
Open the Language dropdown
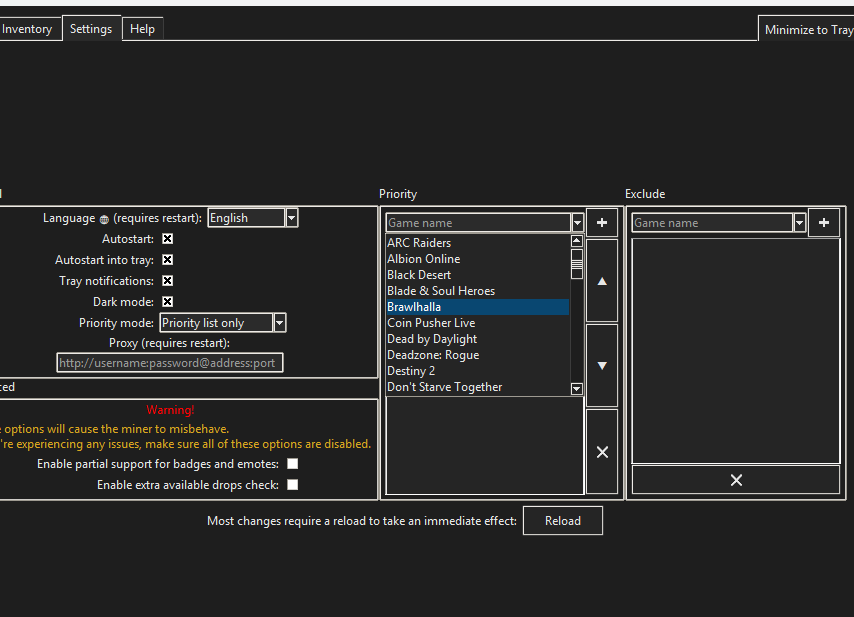click(x=291, y=218)
